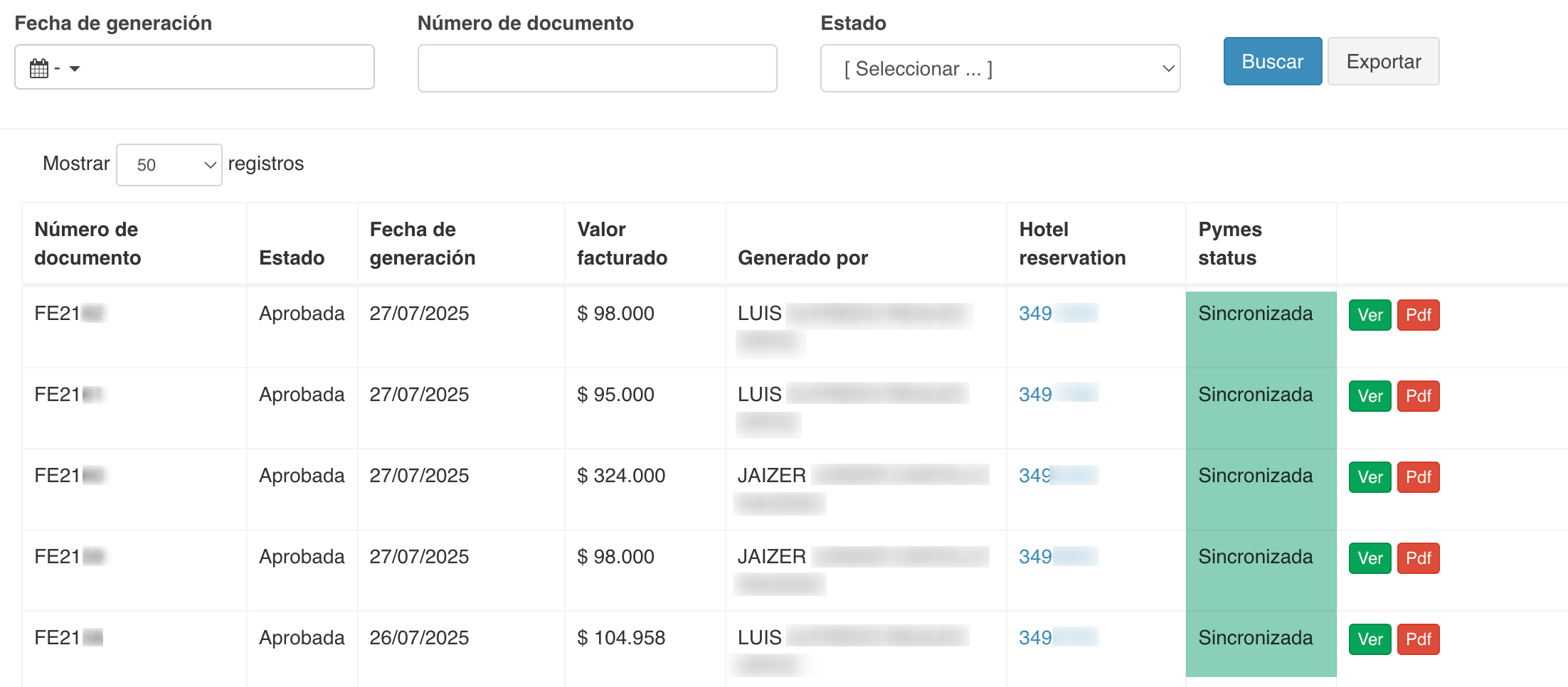Download Pdf for the $ 95.000 invoice

pos(1418,396)
